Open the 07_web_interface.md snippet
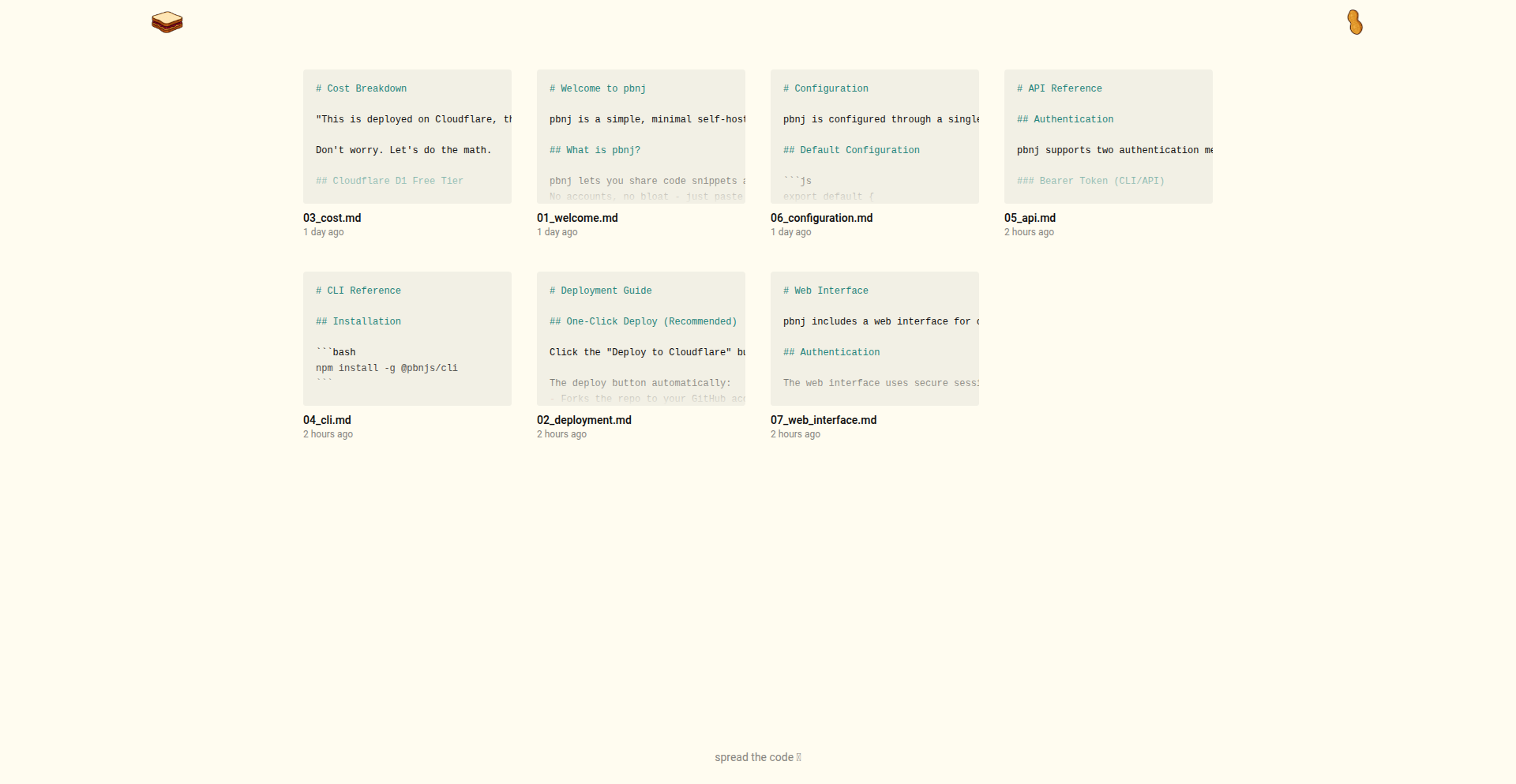 (824, 420)
